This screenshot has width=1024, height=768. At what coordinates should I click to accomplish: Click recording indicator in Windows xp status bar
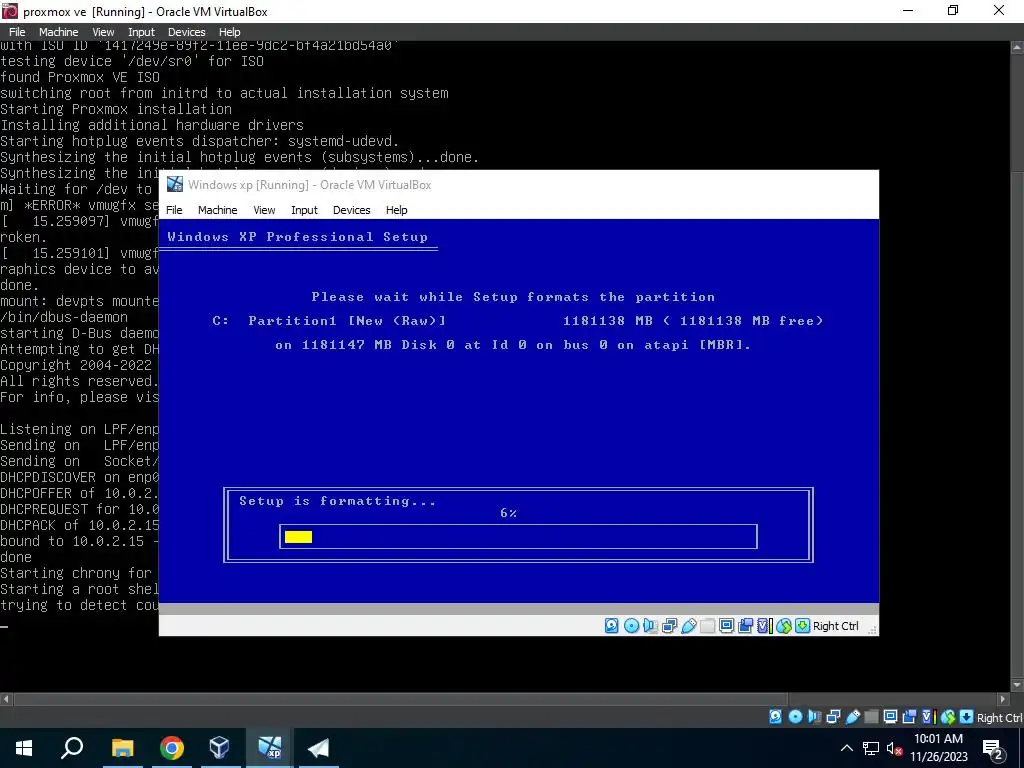click(x=745, y=626)
